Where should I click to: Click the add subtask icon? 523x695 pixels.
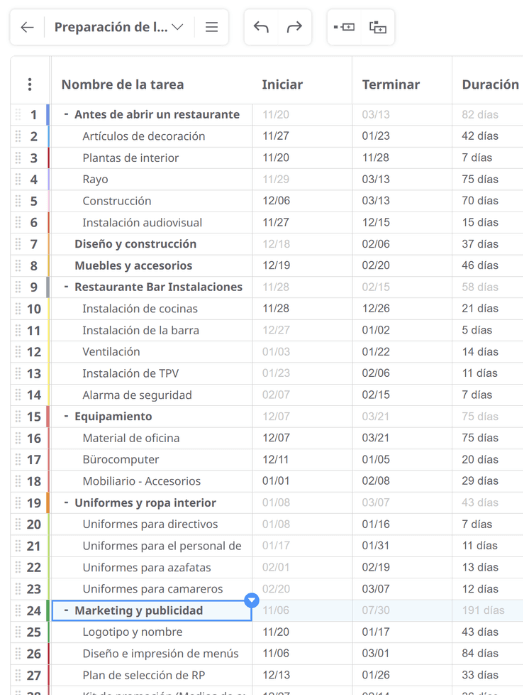coord(378,27)
